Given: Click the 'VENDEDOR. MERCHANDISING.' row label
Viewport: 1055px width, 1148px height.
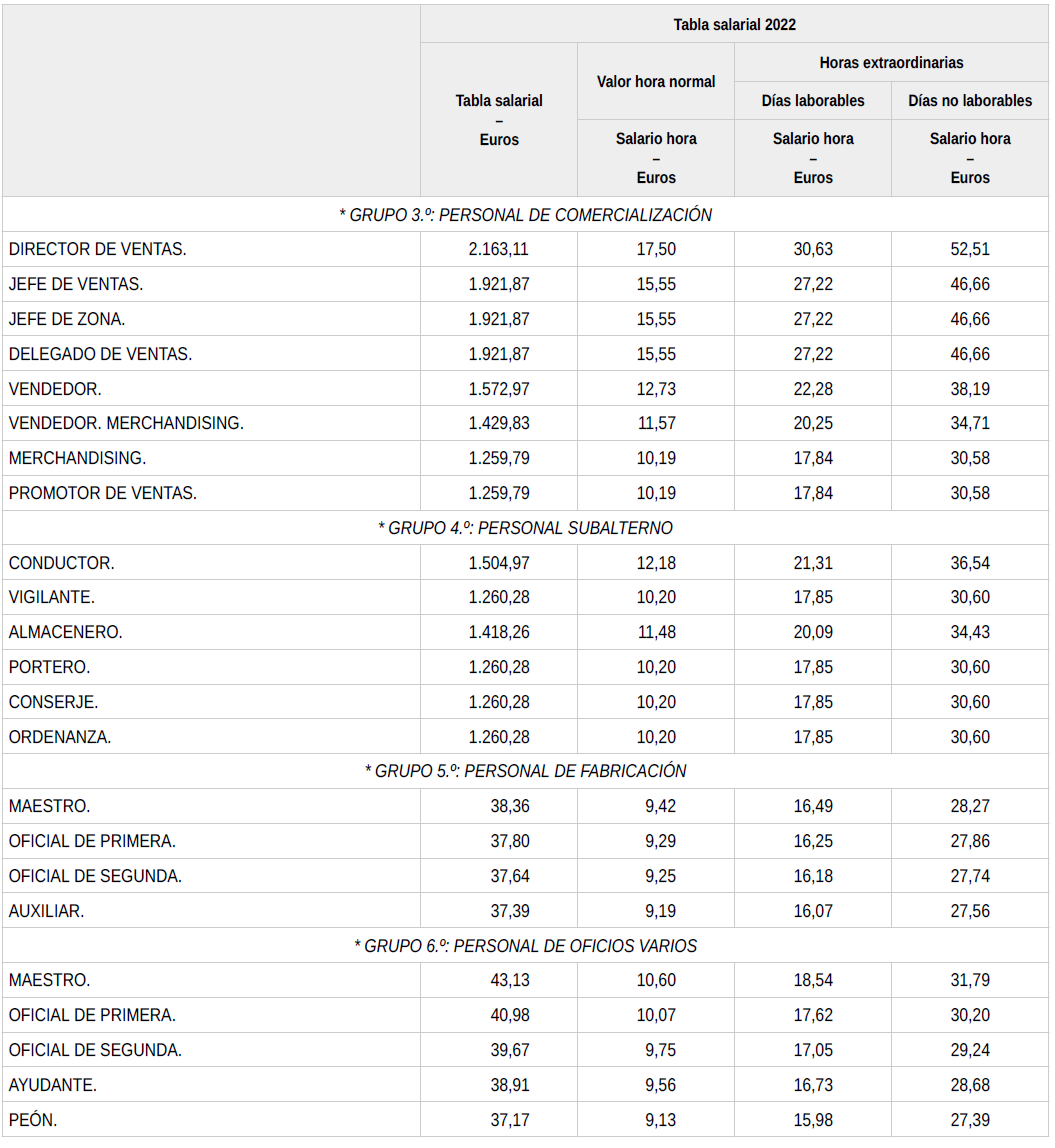Looking at the screenshot, I should 126,423.
